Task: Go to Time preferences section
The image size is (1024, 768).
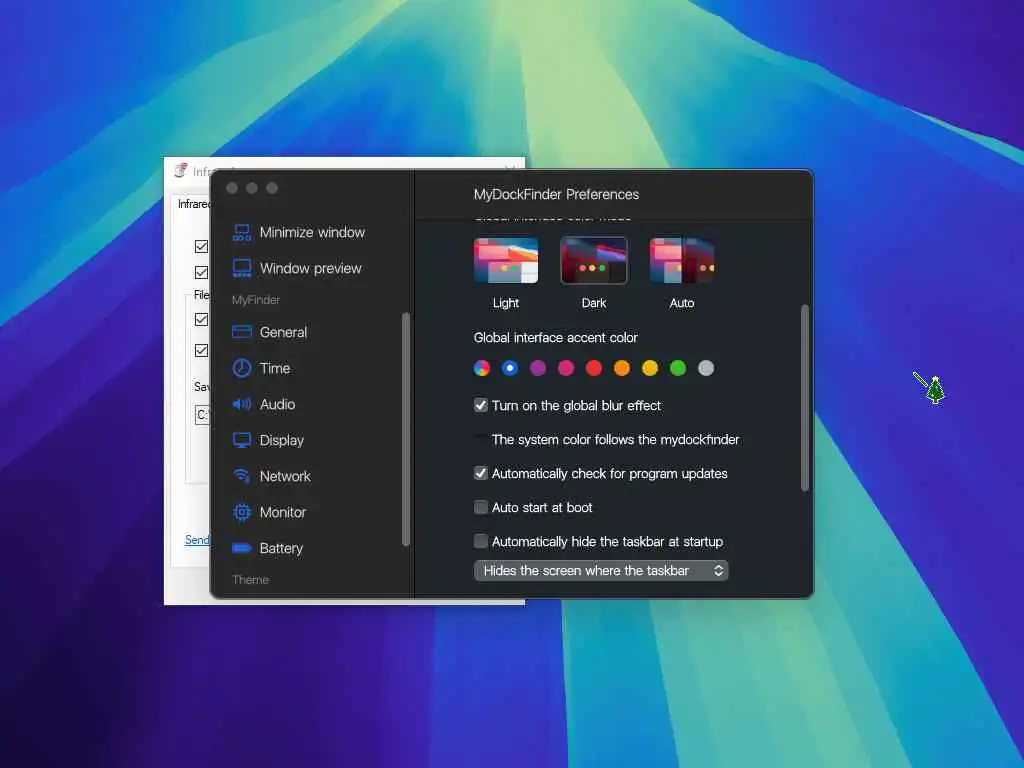Action: (x=275, y=368)
